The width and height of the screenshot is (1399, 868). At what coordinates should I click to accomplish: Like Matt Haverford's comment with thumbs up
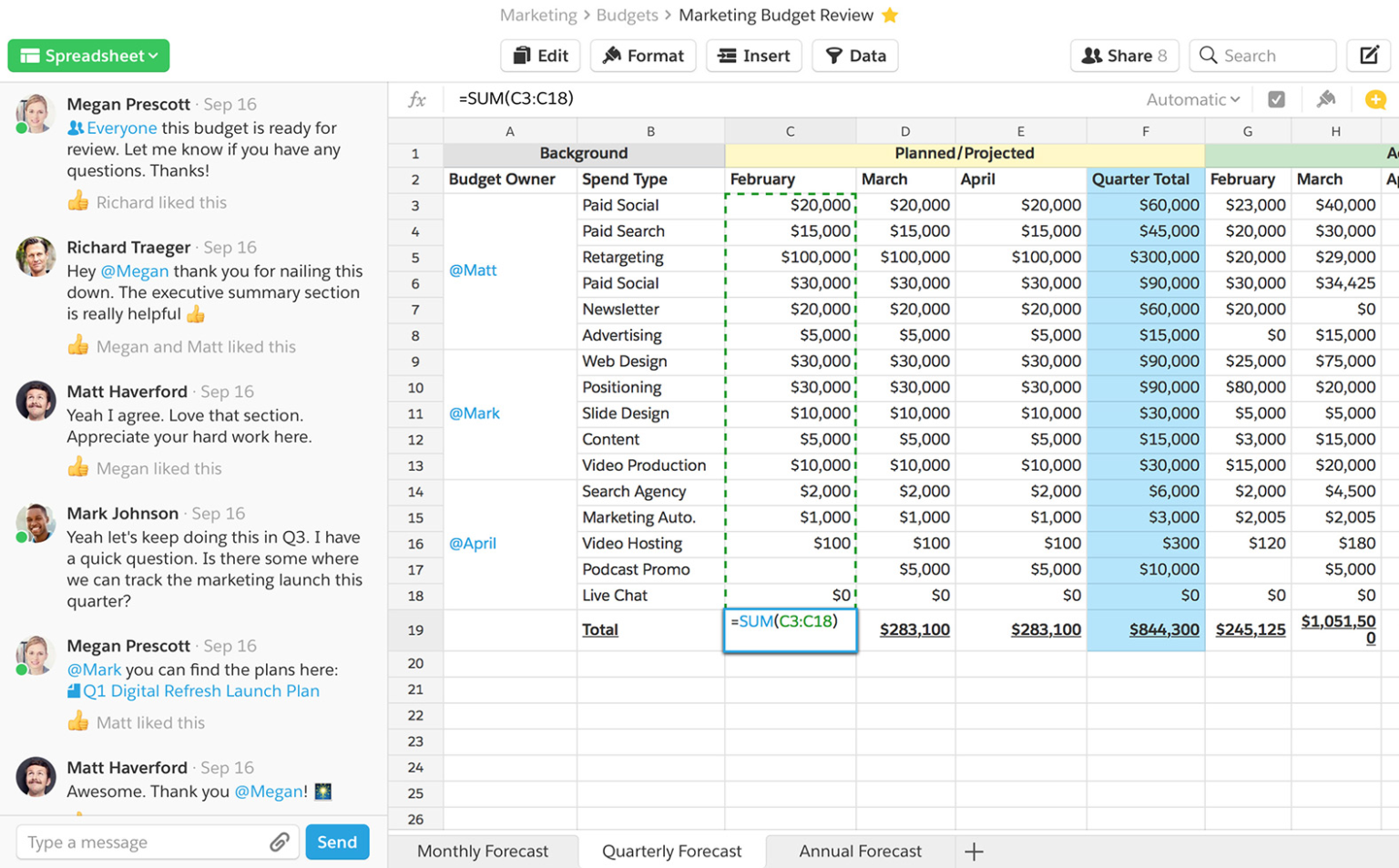(78, 468)
